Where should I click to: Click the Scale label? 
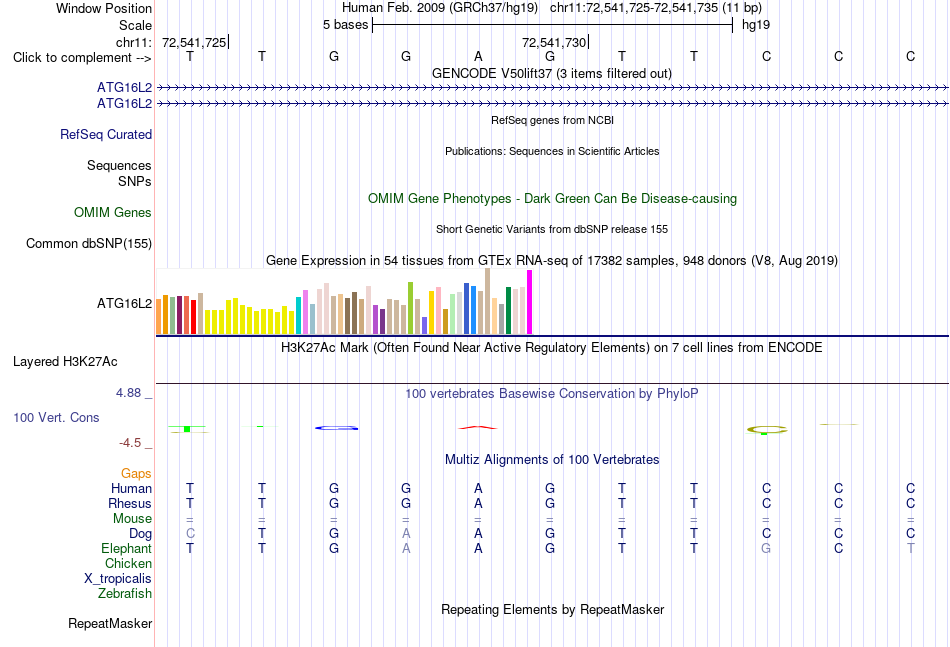(136, 25)
